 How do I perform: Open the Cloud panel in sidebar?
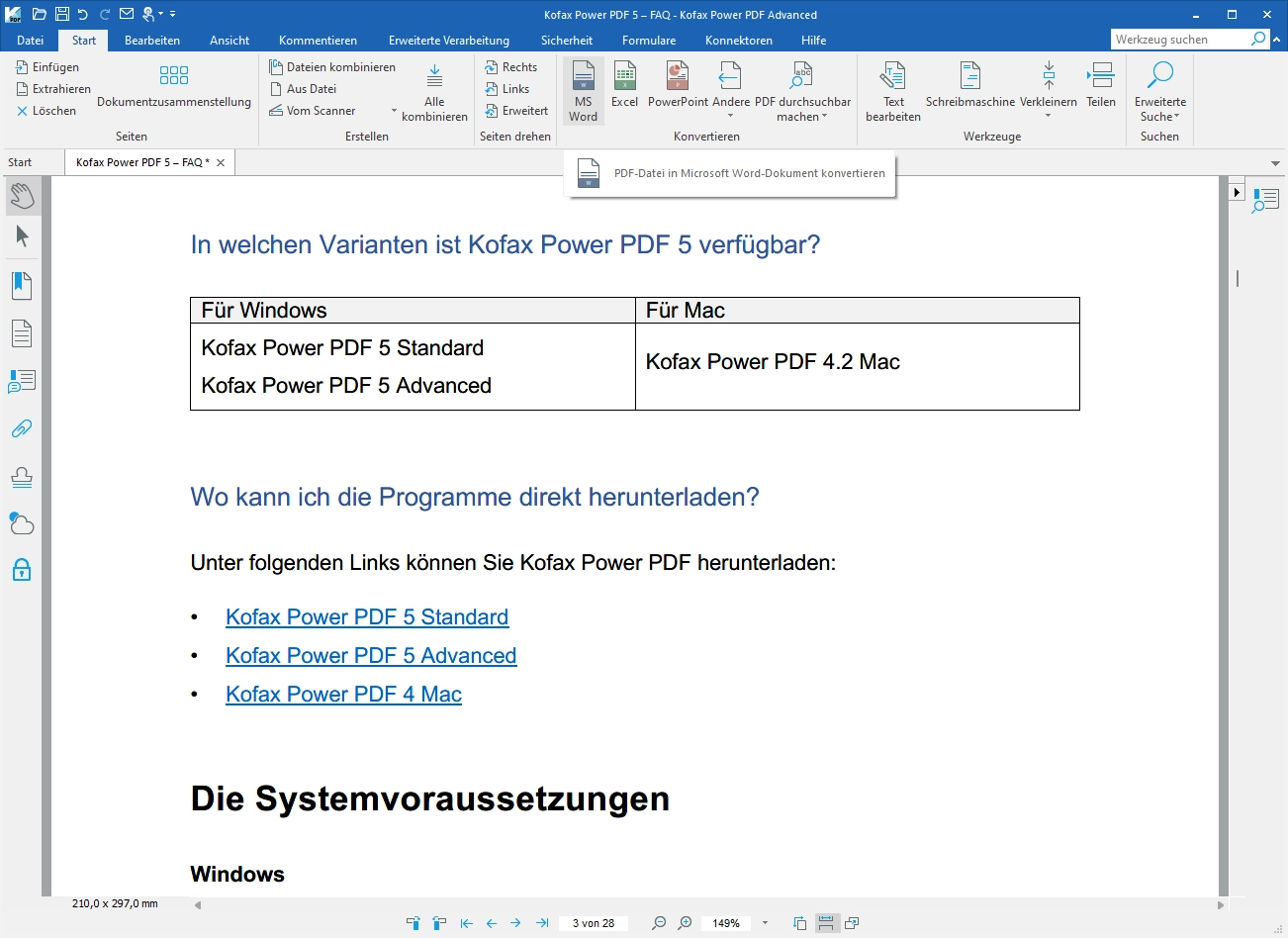point(22,523)
